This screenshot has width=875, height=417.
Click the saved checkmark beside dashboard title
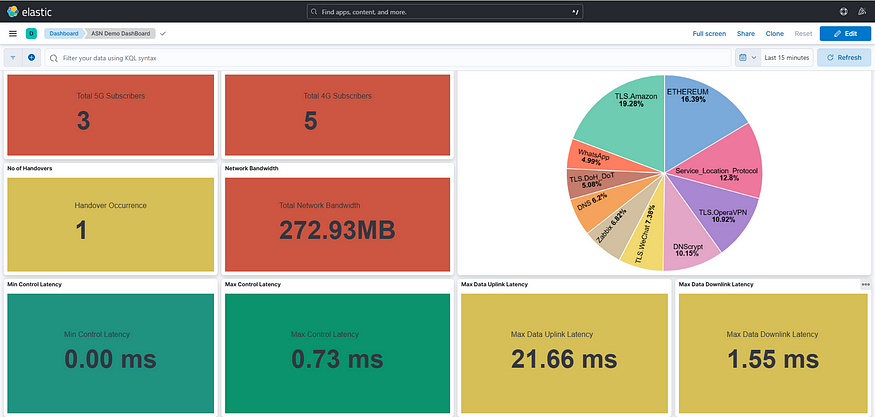pos(163,33)
